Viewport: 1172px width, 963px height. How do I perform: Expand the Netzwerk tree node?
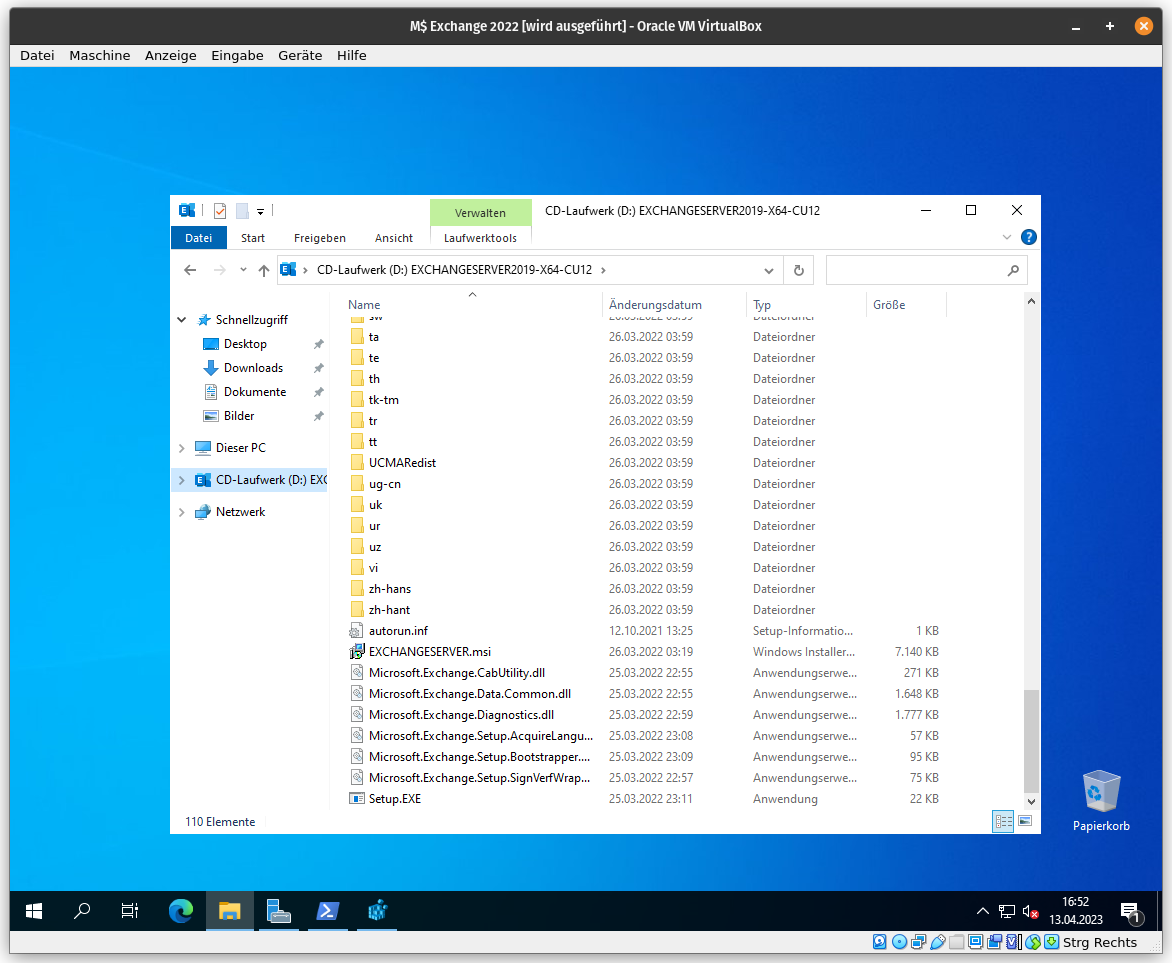click(x=182, y=512)
